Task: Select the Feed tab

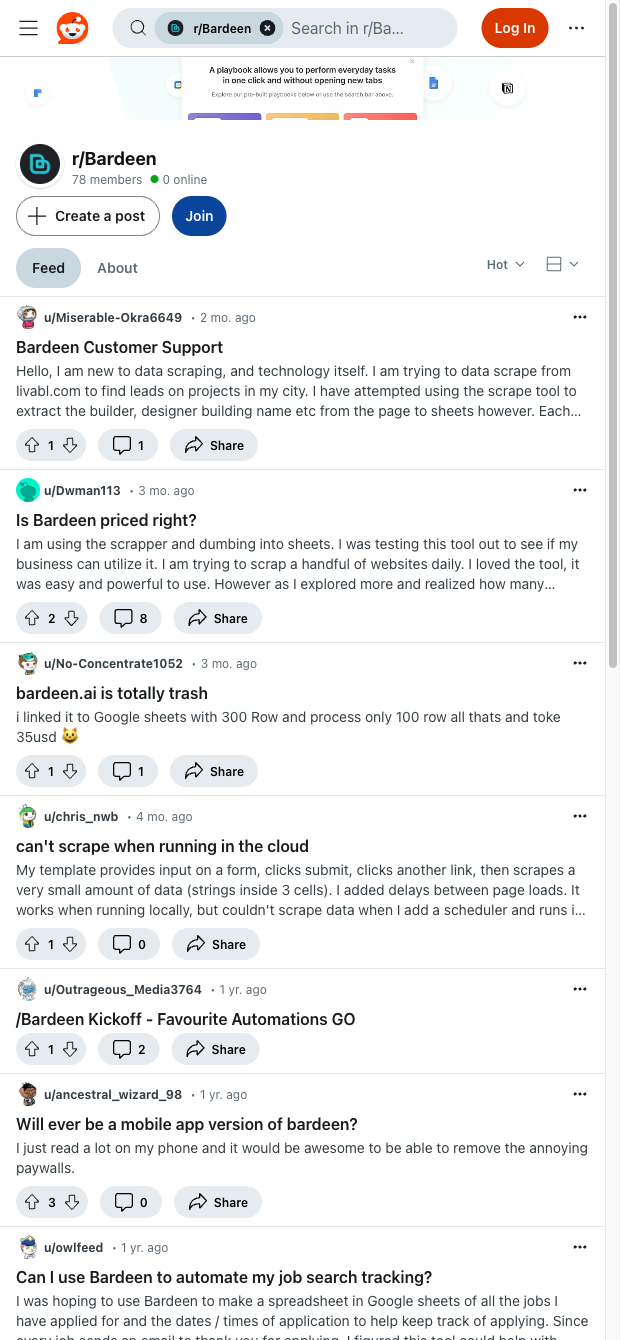Action: click(x=48, y=268)
